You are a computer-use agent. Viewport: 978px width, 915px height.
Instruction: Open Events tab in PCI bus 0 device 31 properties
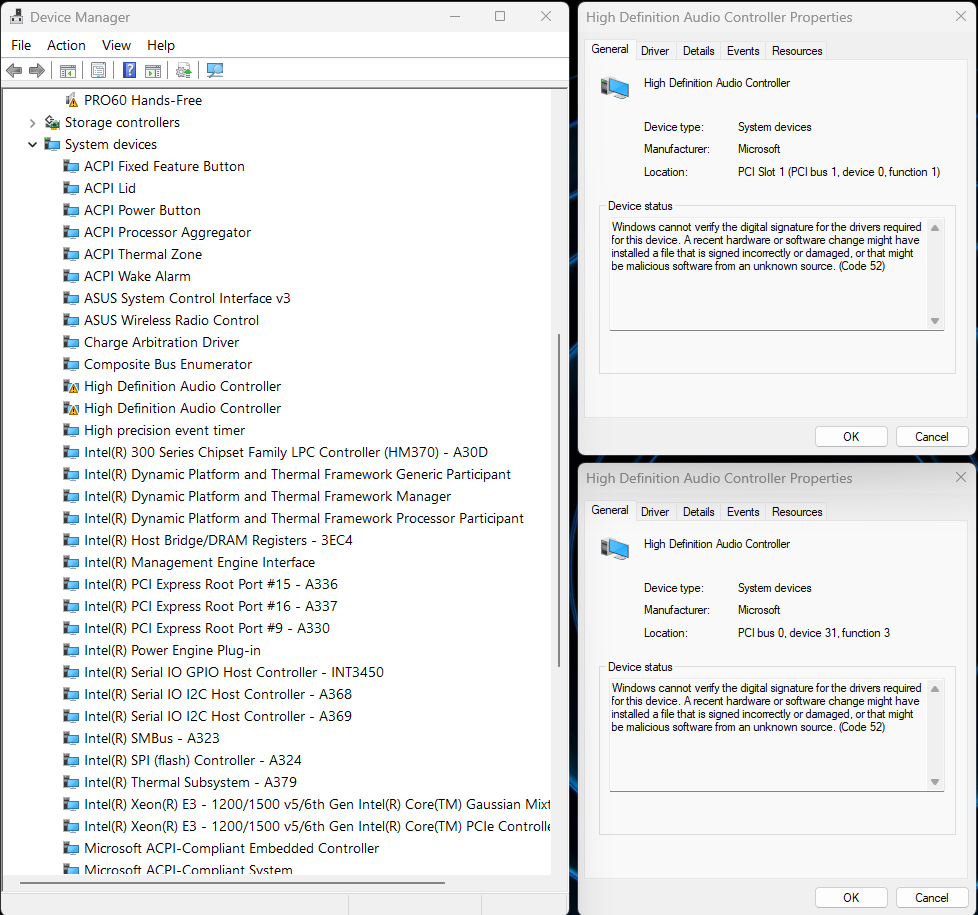point(743,512)
